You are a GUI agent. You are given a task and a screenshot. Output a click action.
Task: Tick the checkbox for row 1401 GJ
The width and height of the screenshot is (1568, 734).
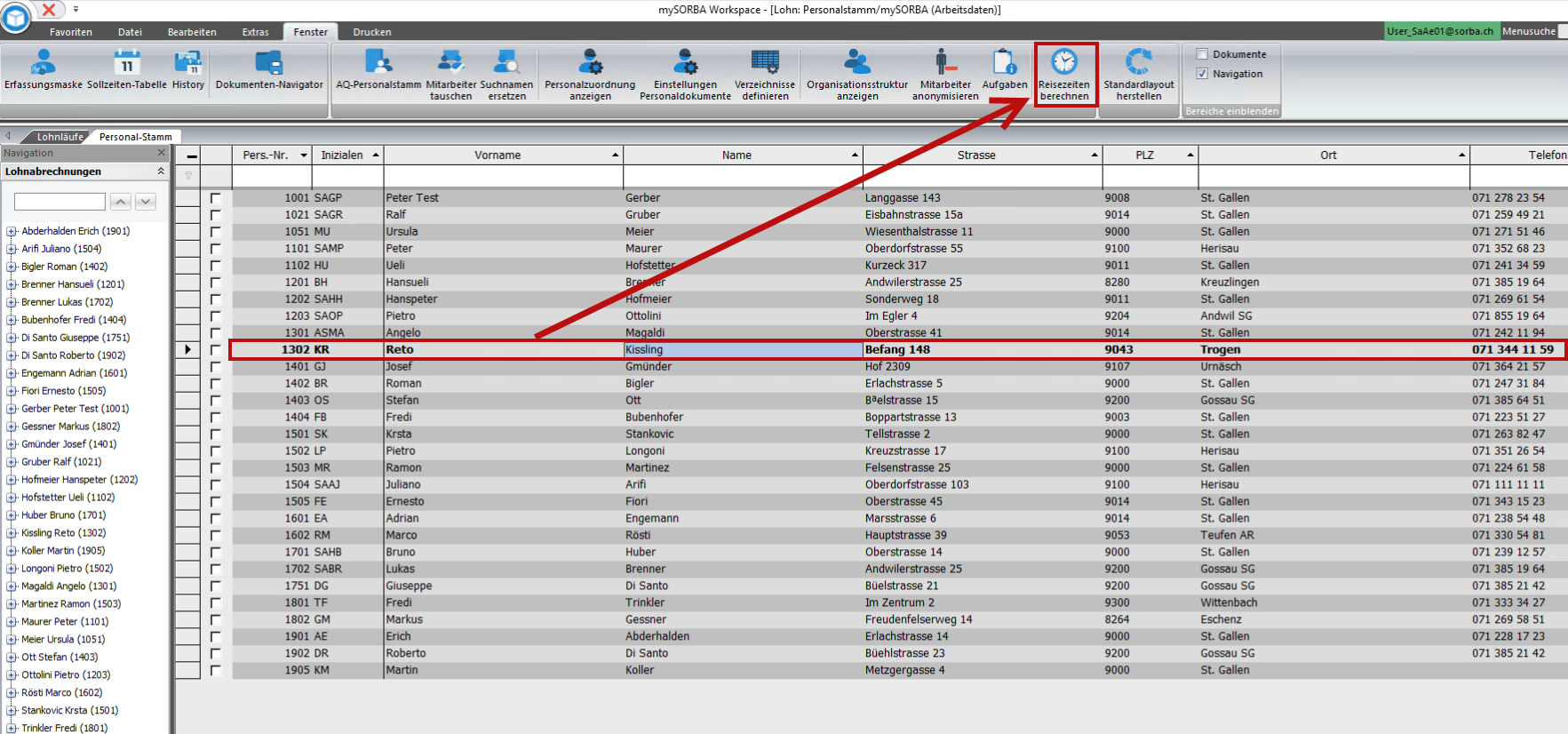(215, 367)
